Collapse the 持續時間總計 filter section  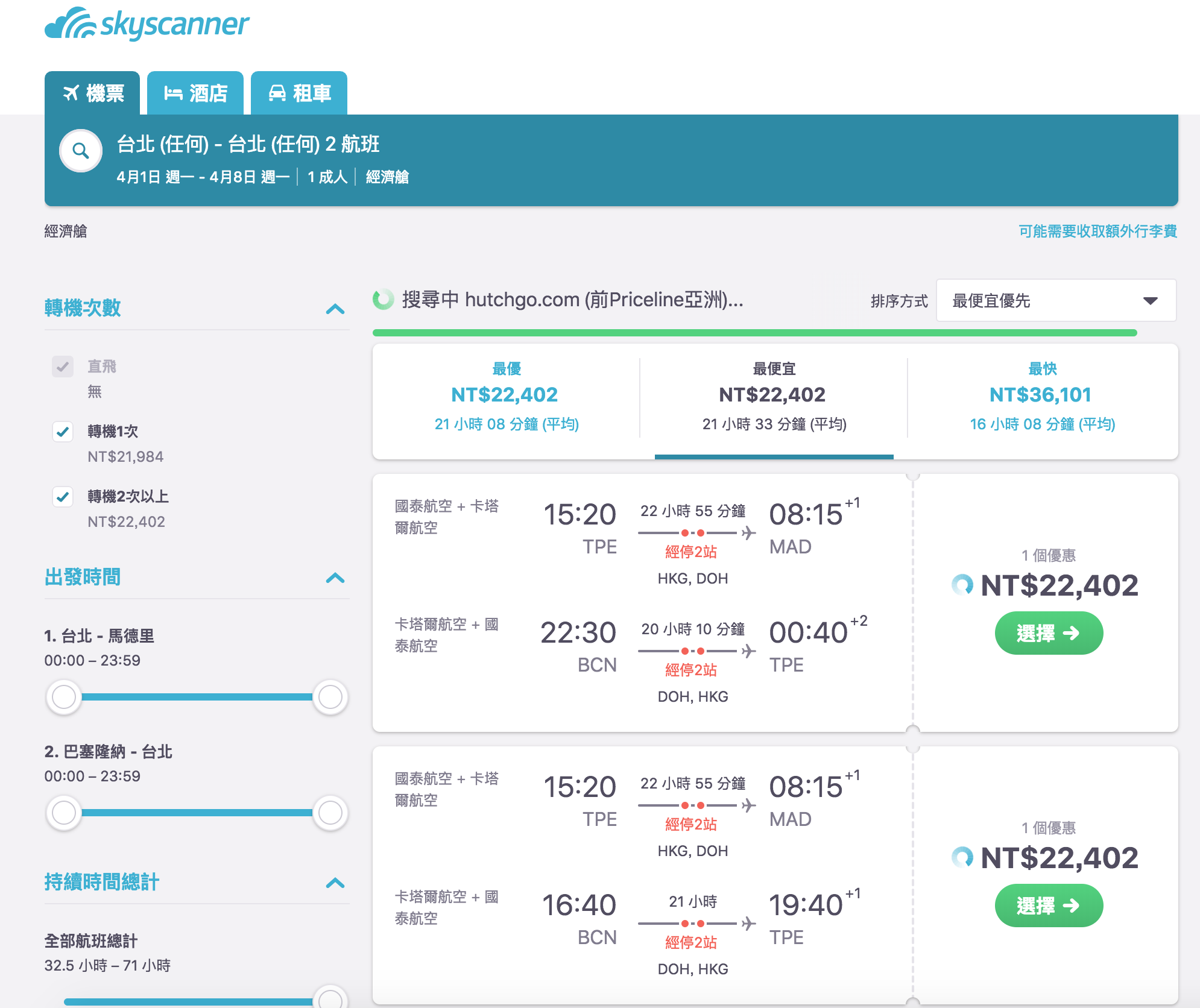pos(335,883)
